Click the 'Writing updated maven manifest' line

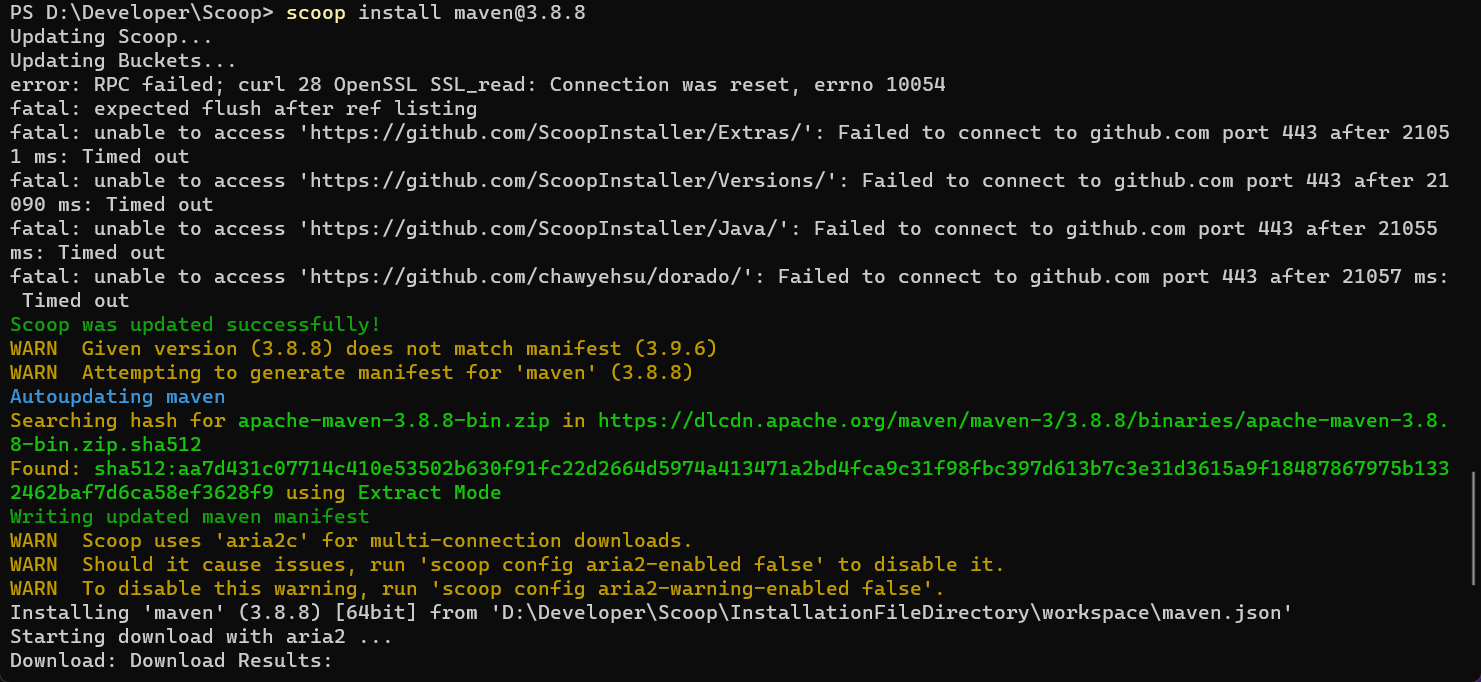(189, 517)
